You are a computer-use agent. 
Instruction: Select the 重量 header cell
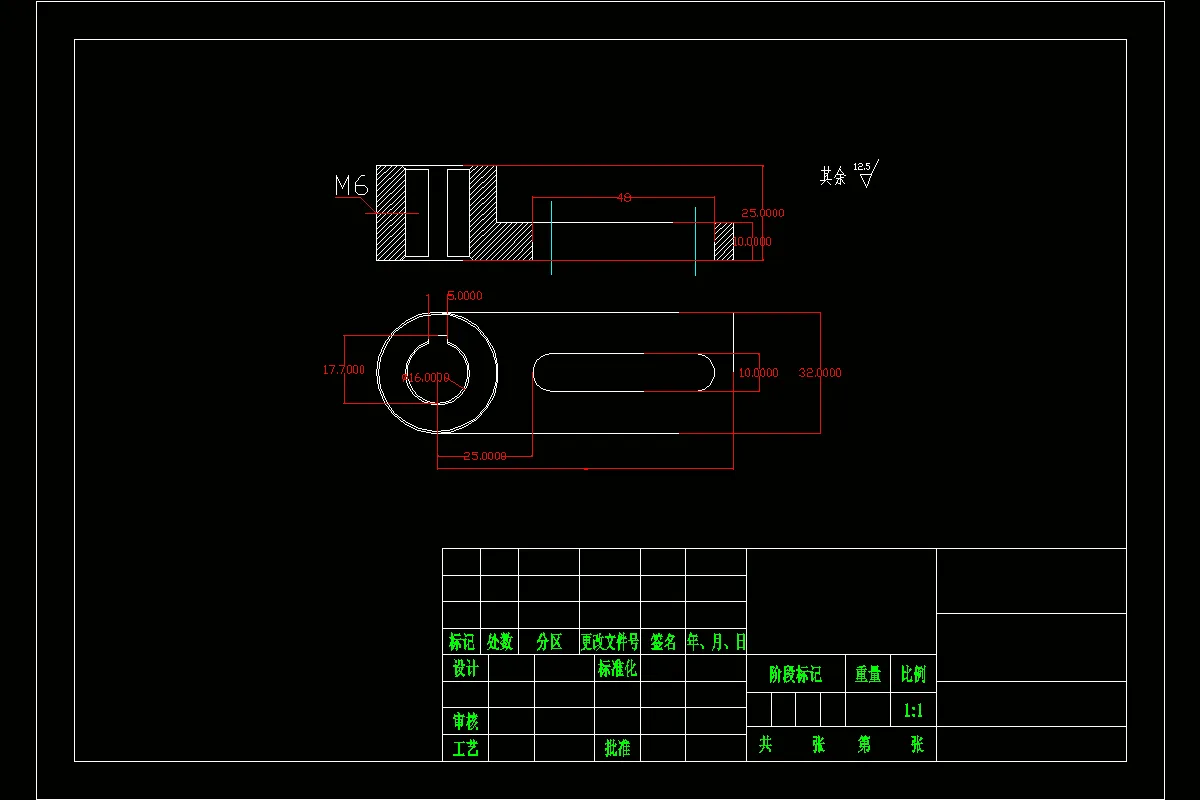(868, 675)
